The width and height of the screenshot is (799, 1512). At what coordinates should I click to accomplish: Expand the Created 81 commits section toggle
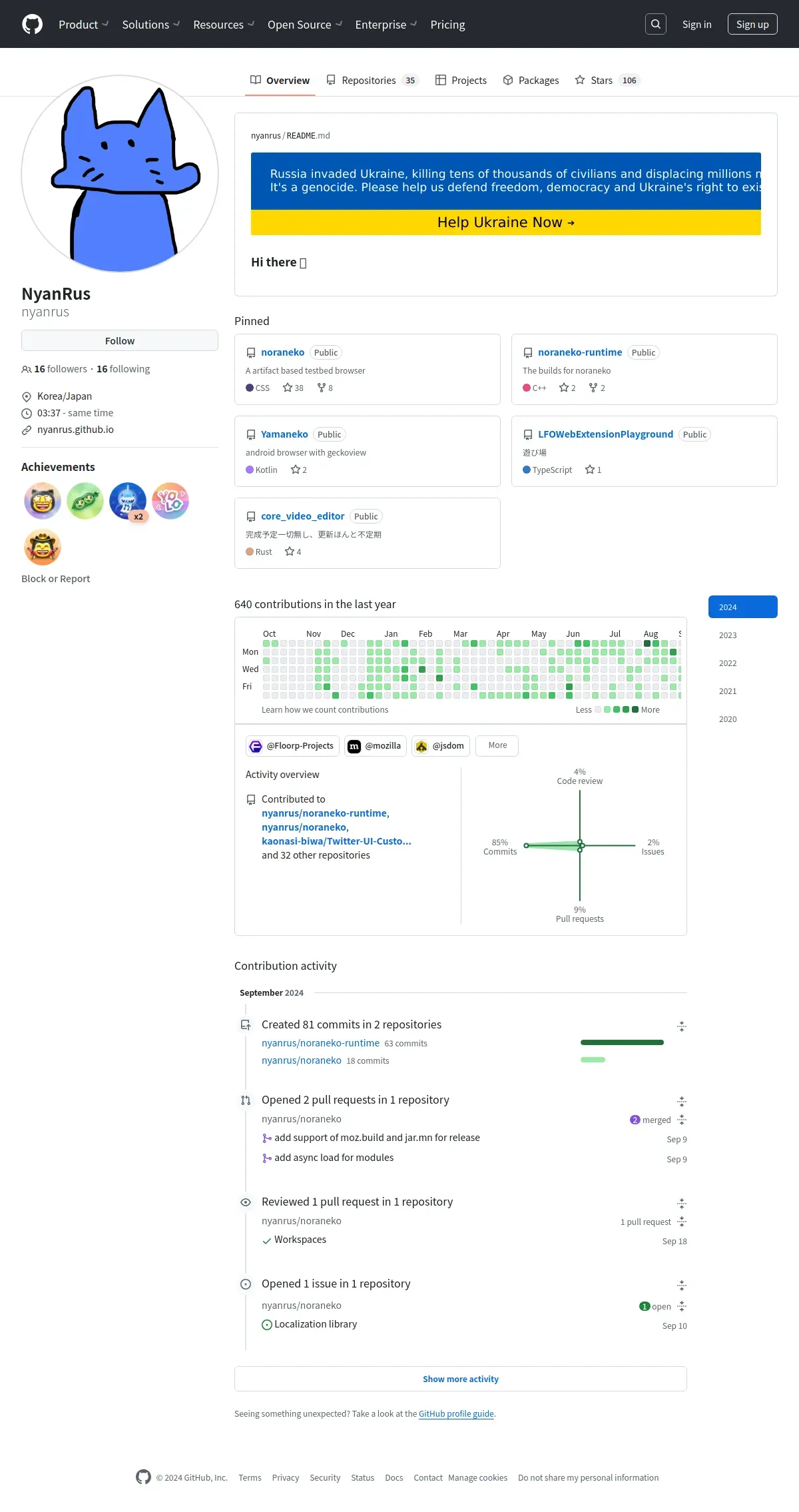(682, 1026)
